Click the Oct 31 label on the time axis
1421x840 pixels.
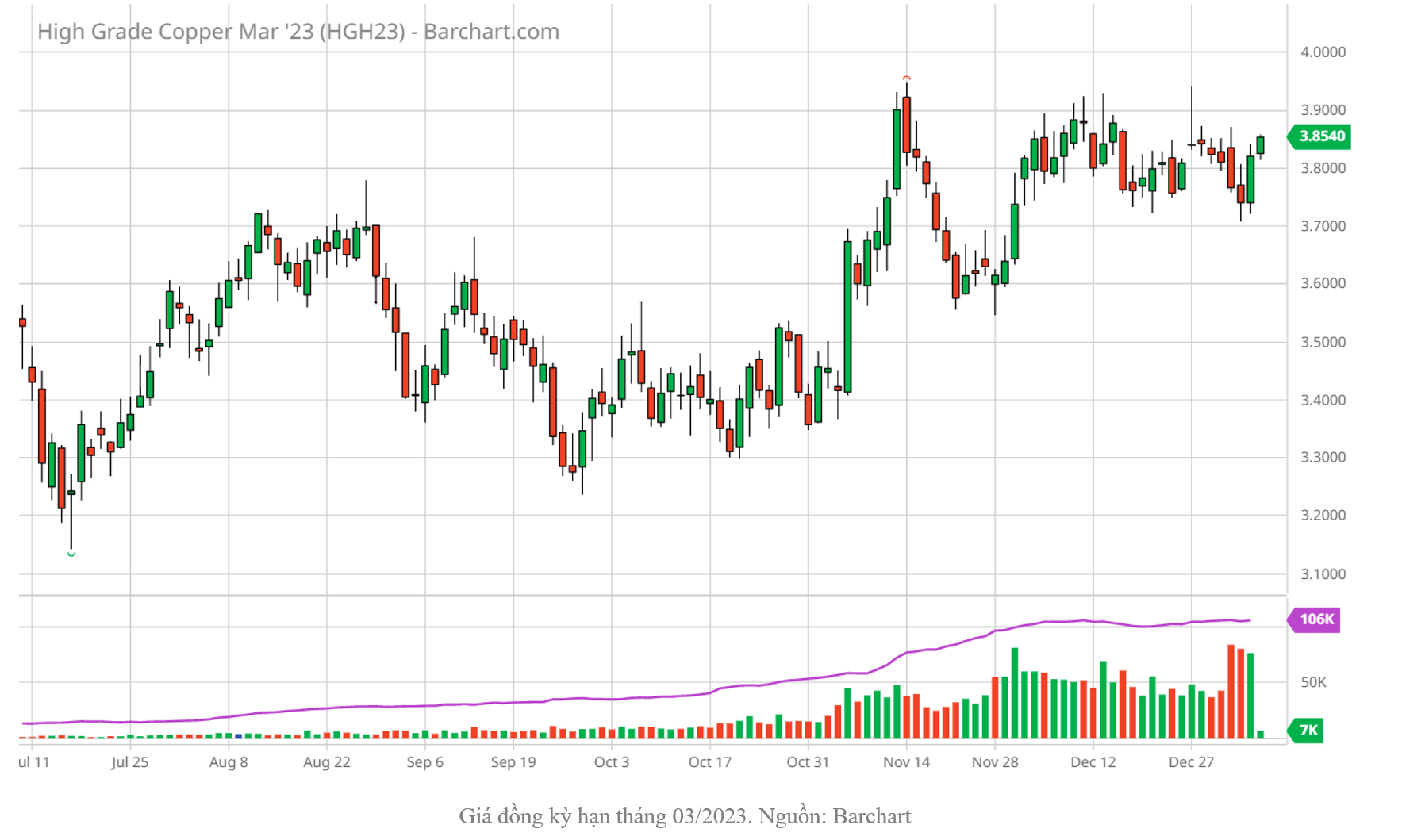pyautogui.click(x=807, y=762)
